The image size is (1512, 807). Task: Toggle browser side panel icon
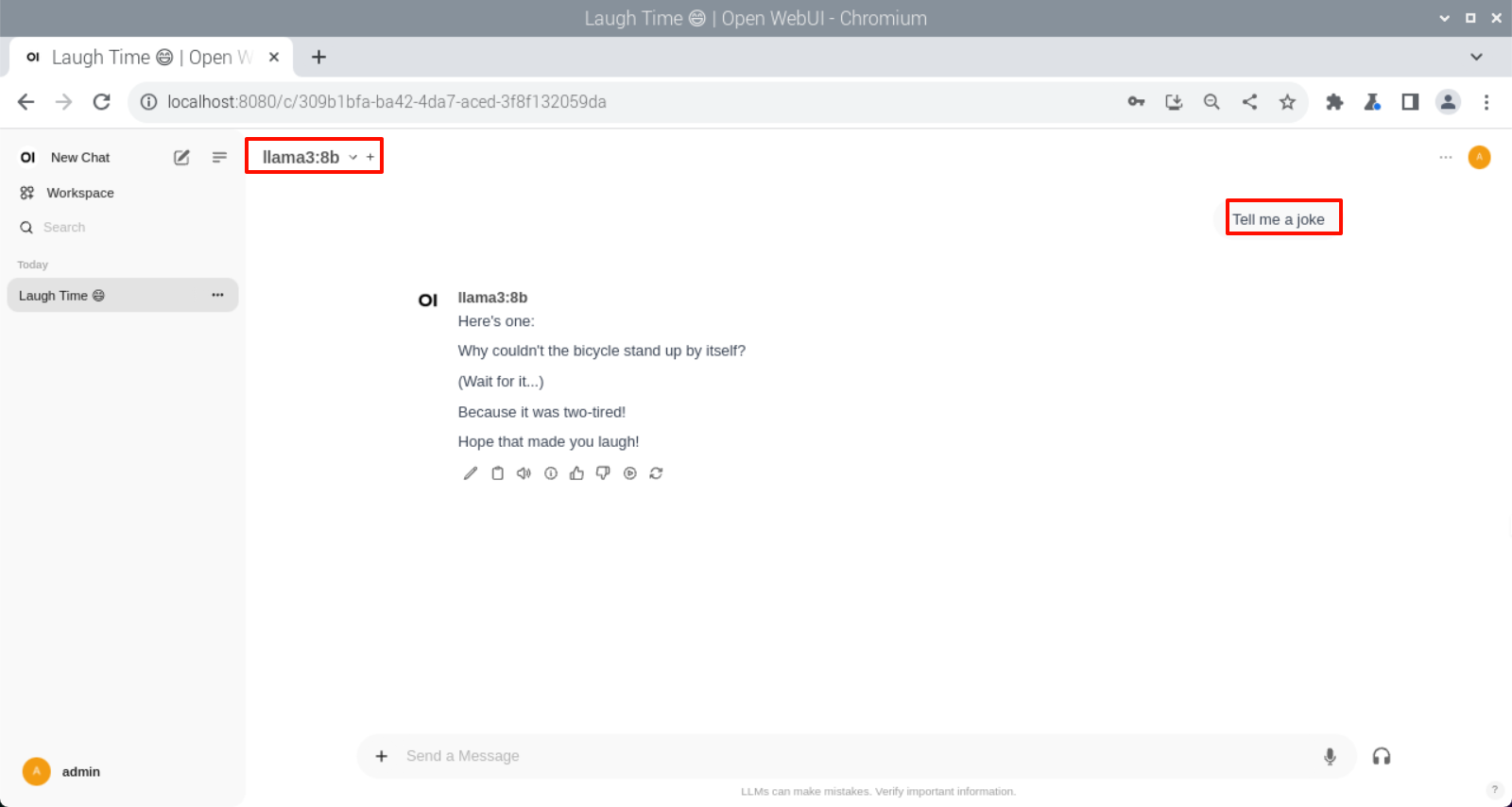click(1410, 102)
